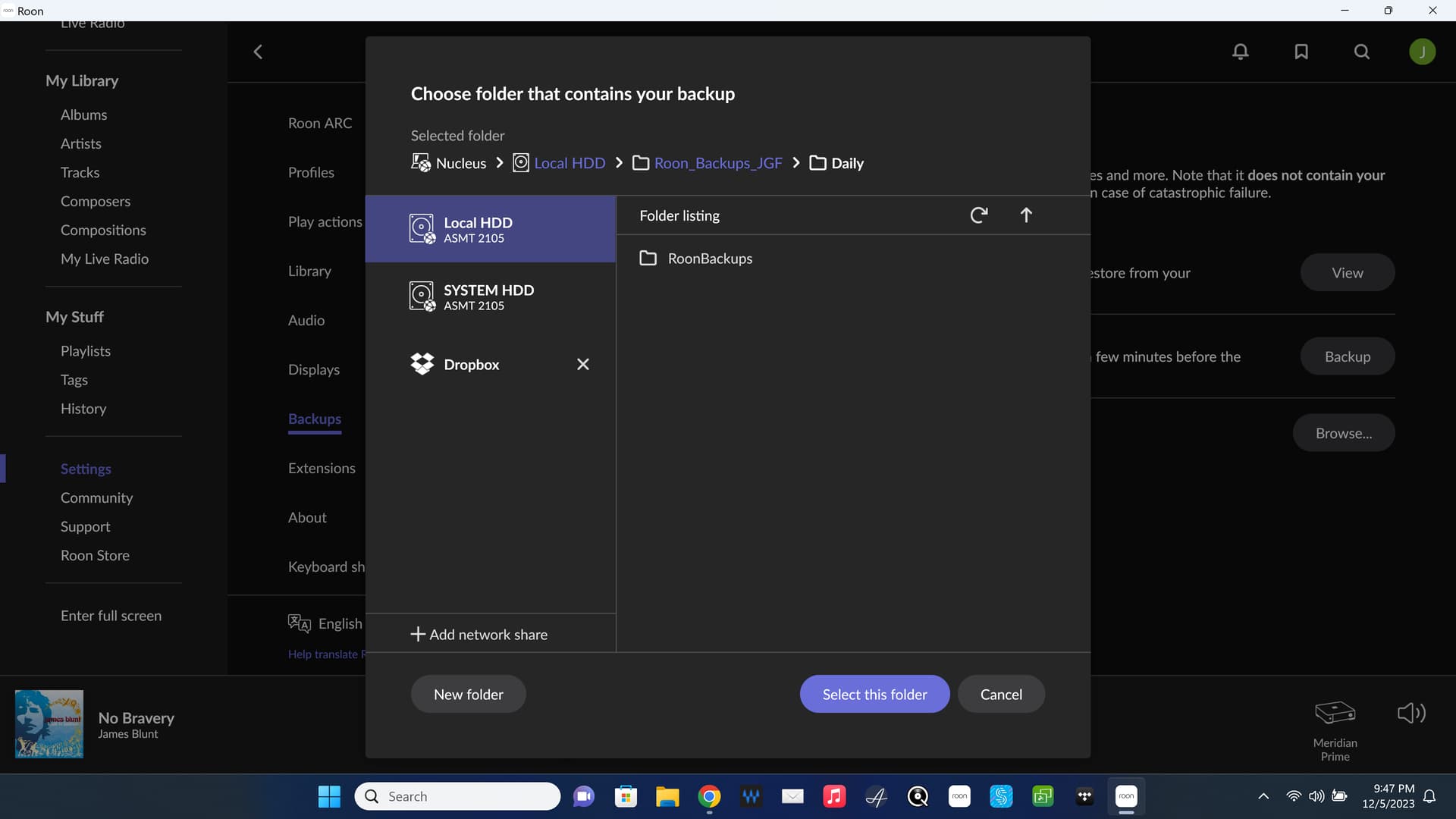Click the Browse... button

click(x=1344, y=433)
